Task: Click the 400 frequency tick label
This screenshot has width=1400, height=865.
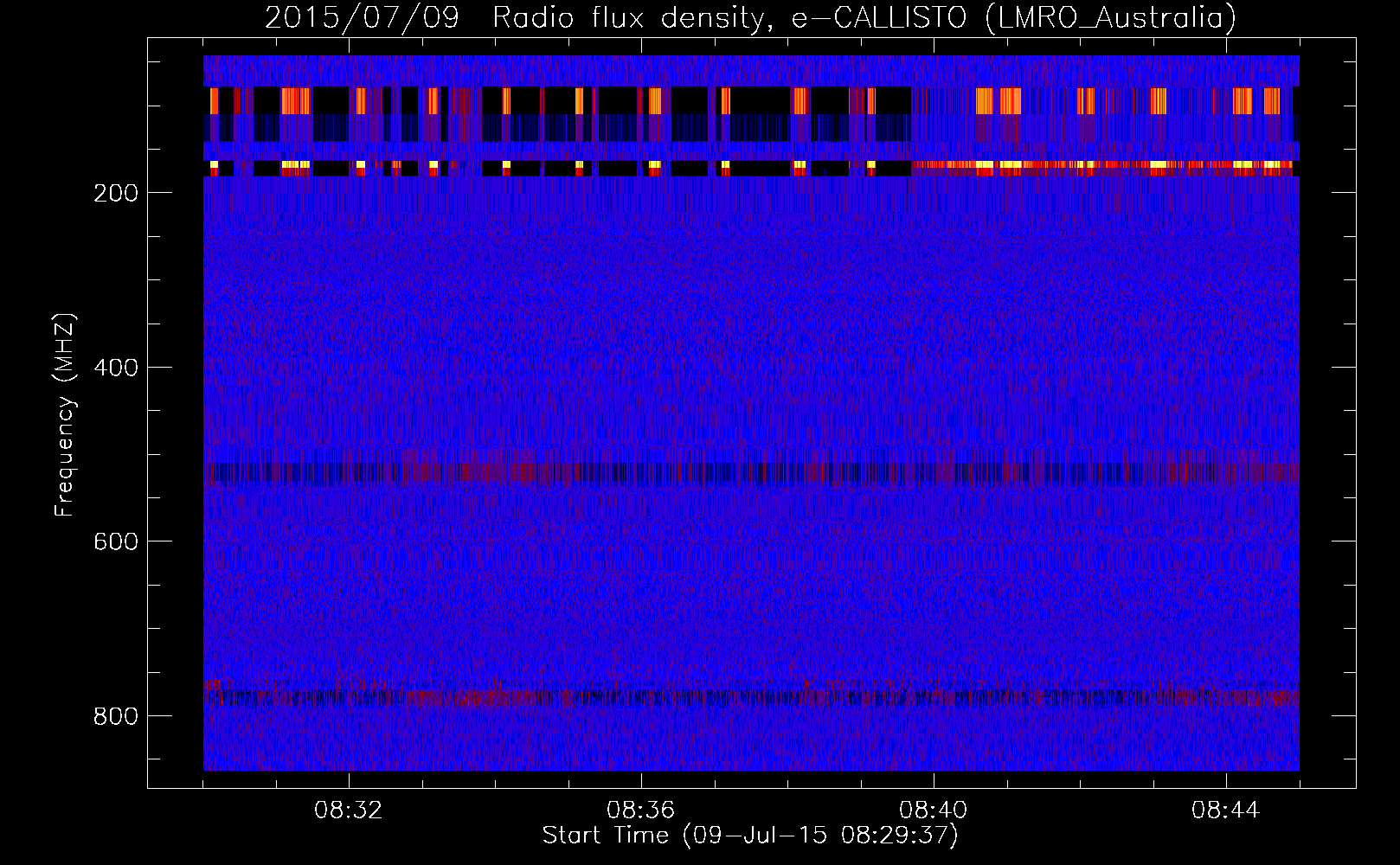Action: click(x=116, y=368)
